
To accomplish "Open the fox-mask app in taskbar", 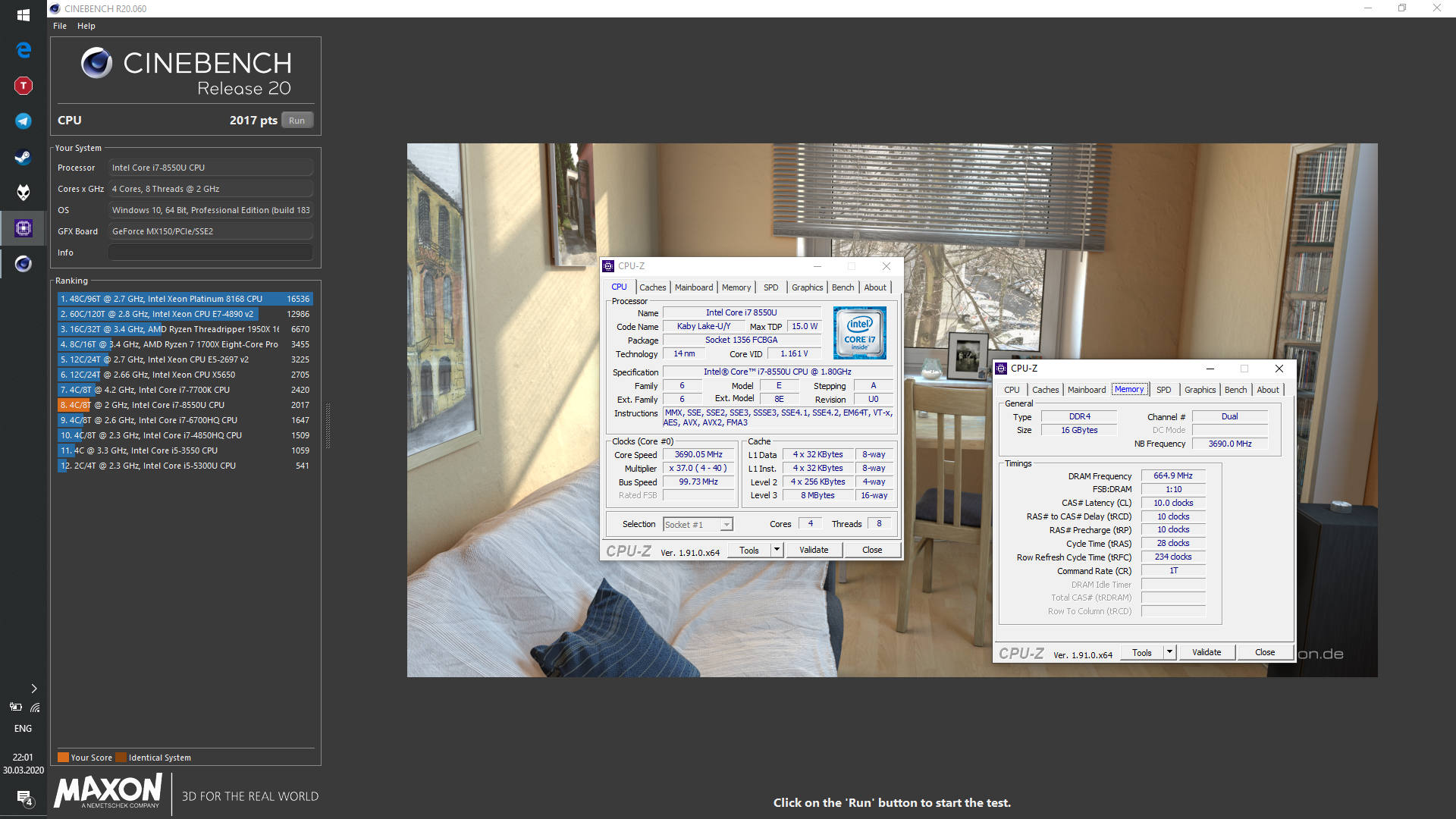I will point(23,193).
